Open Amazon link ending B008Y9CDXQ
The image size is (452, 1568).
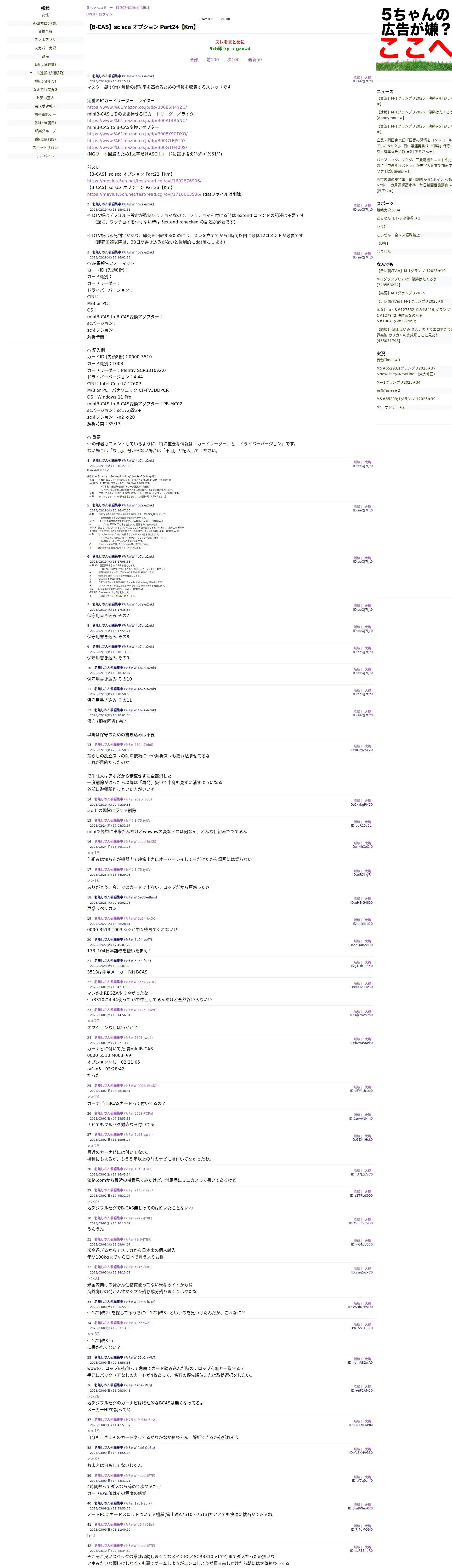137,134
